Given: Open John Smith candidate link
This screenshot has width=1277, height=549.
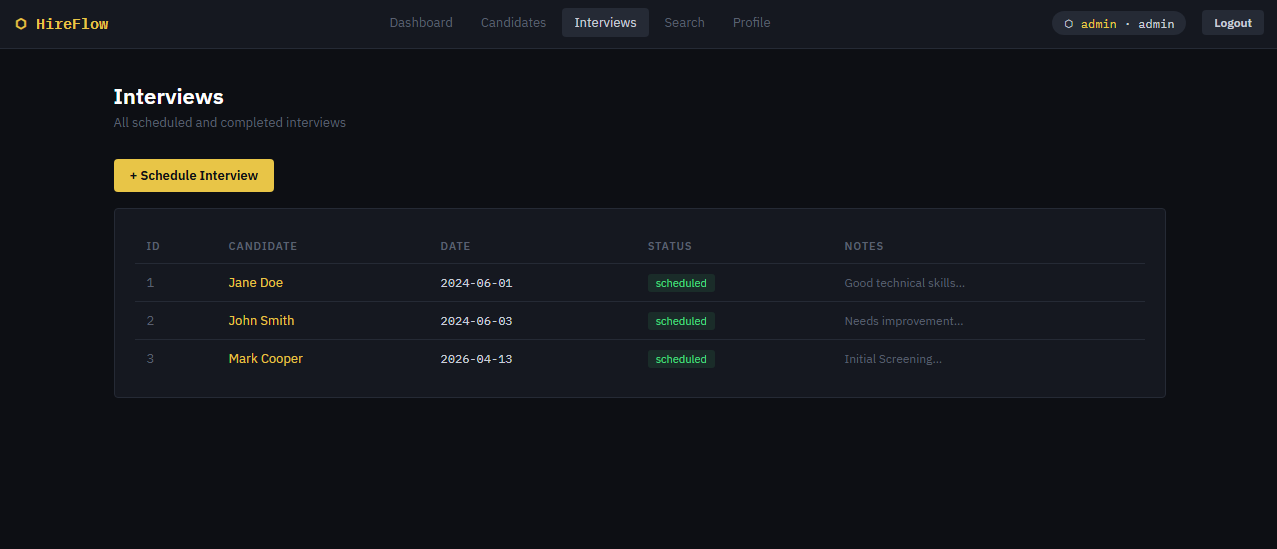Looking at the screenshot, I should 261,321.
